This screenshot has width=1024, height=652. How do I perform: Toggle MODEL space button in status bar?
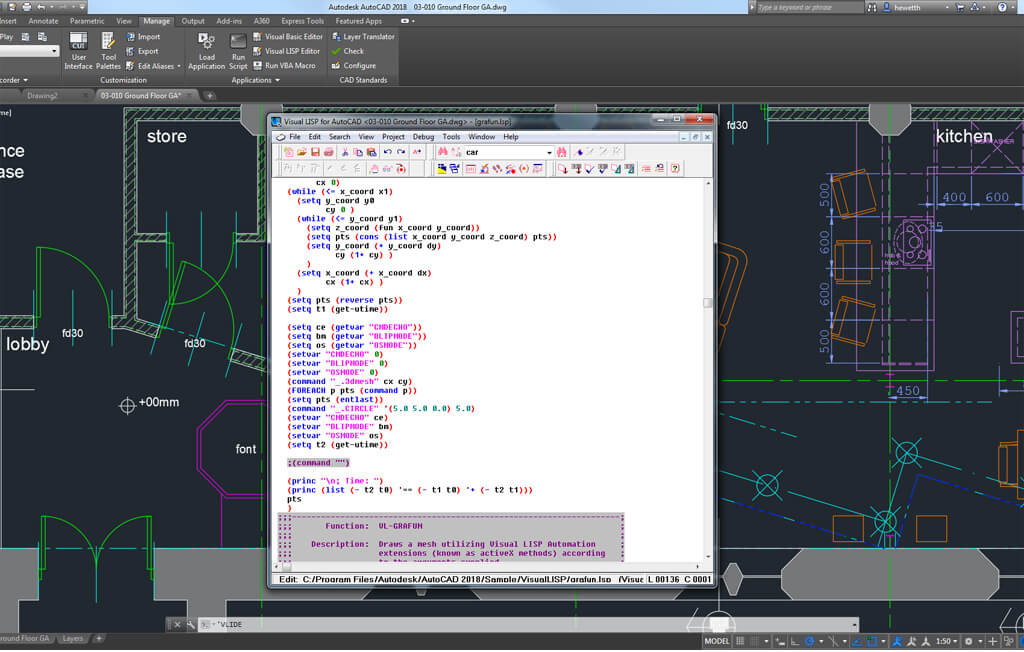716,642
